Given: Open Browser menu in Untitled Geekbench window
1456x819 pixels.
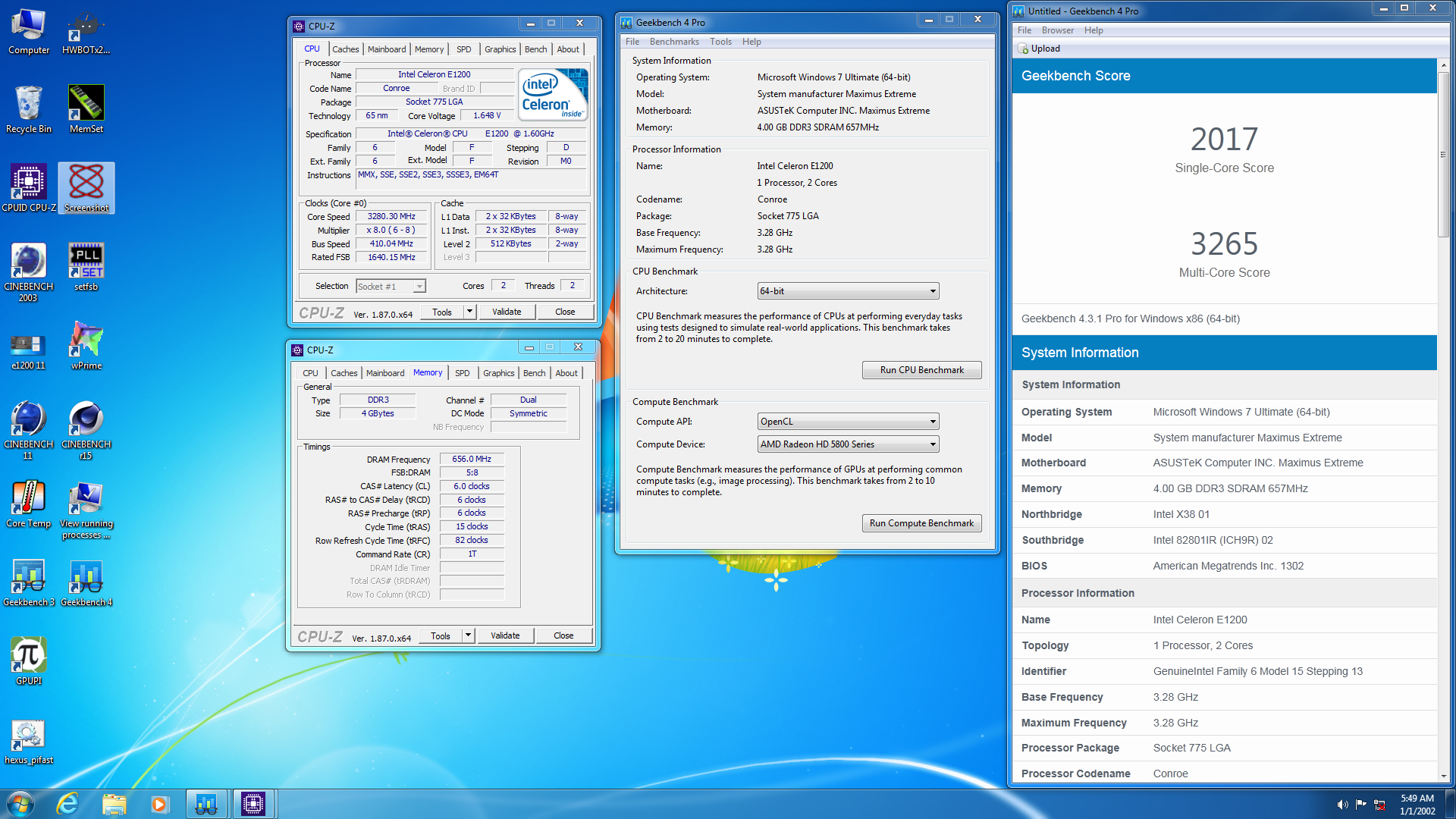Looking at the screenshot, I should [x=1057, y=30].
